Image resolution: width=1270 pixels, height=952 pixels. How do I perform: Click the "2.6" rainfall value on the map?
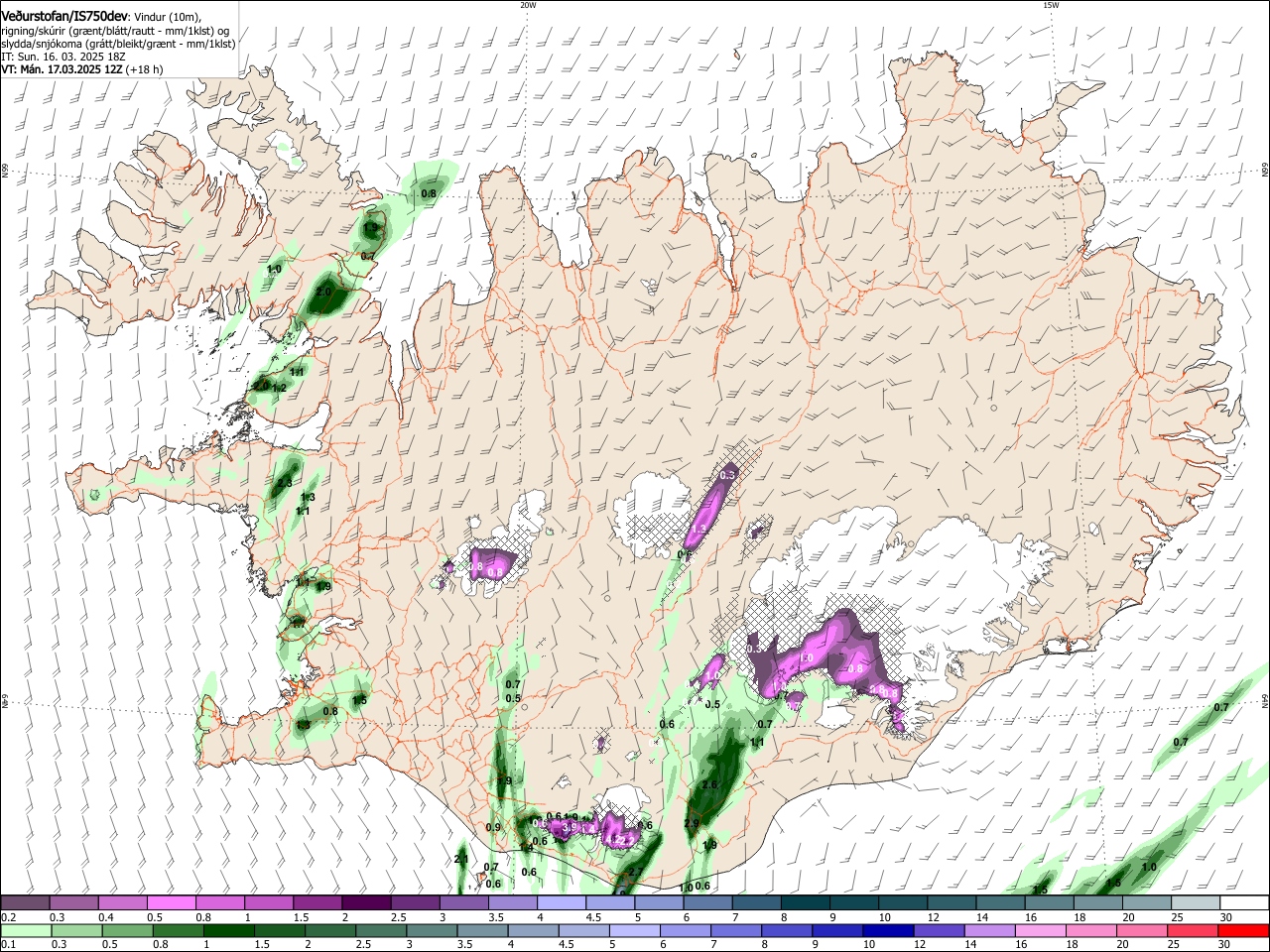pos(709,784)
